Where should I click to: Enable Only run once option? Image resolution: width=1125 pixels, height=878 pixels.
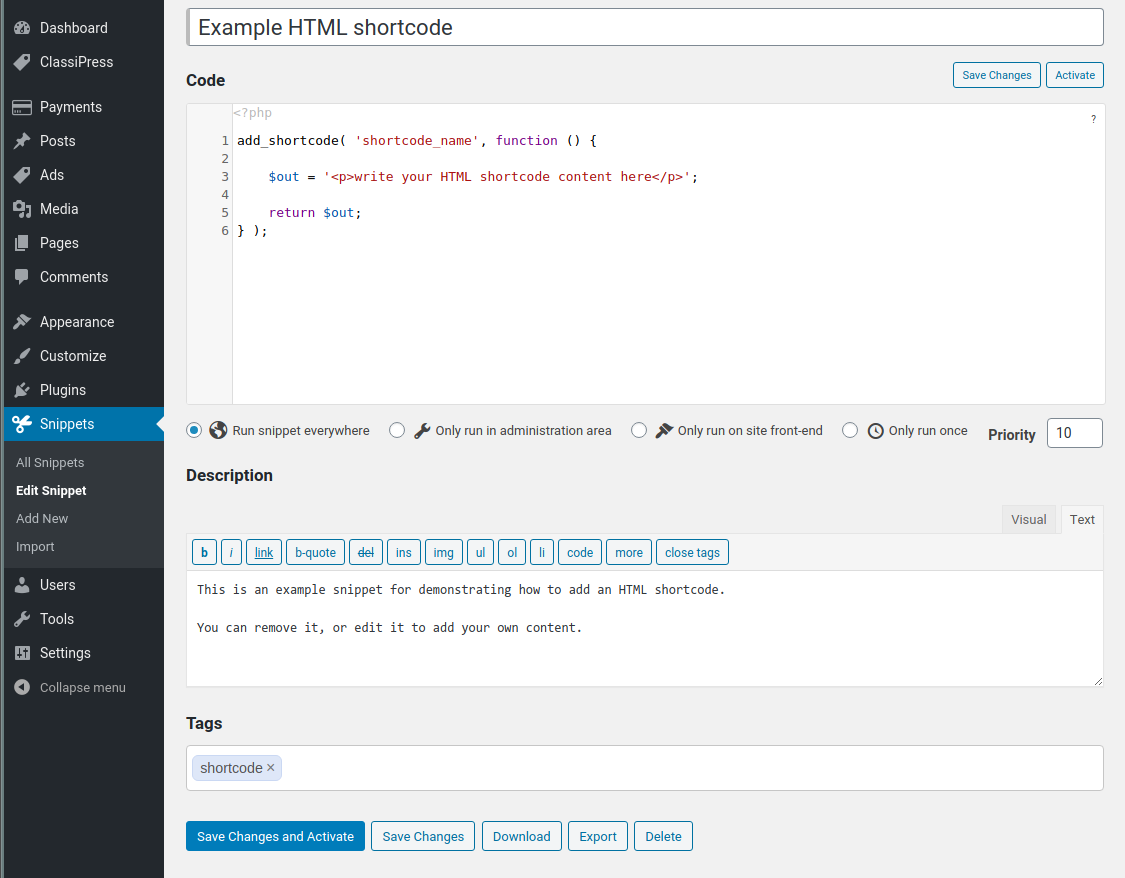[x=850, y=430]
